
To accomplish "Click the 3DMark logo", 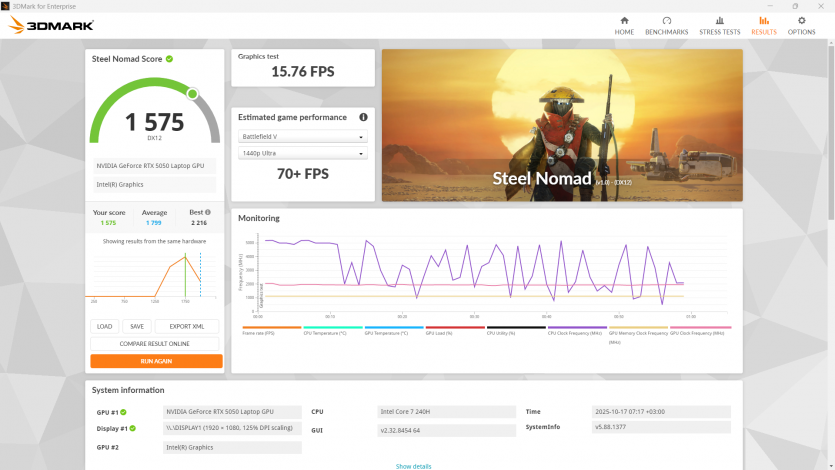I will [52, 25].
